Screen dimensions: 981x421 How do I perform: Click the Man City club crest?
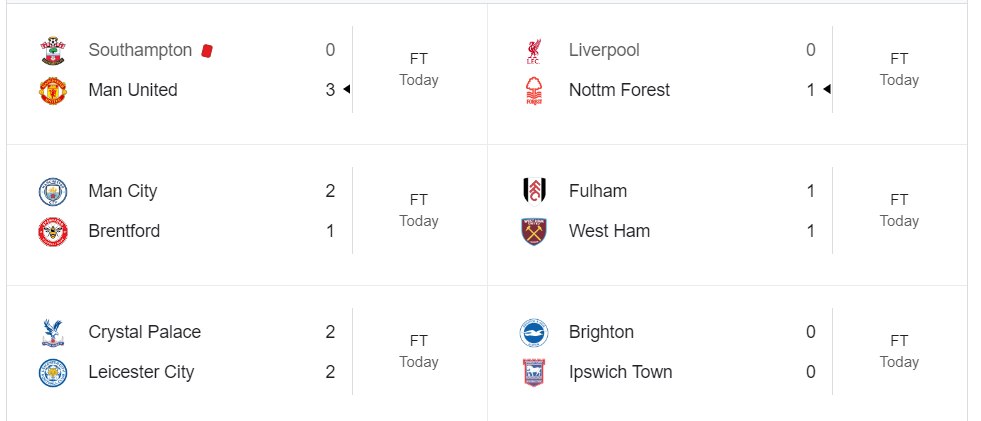[52, 191]
